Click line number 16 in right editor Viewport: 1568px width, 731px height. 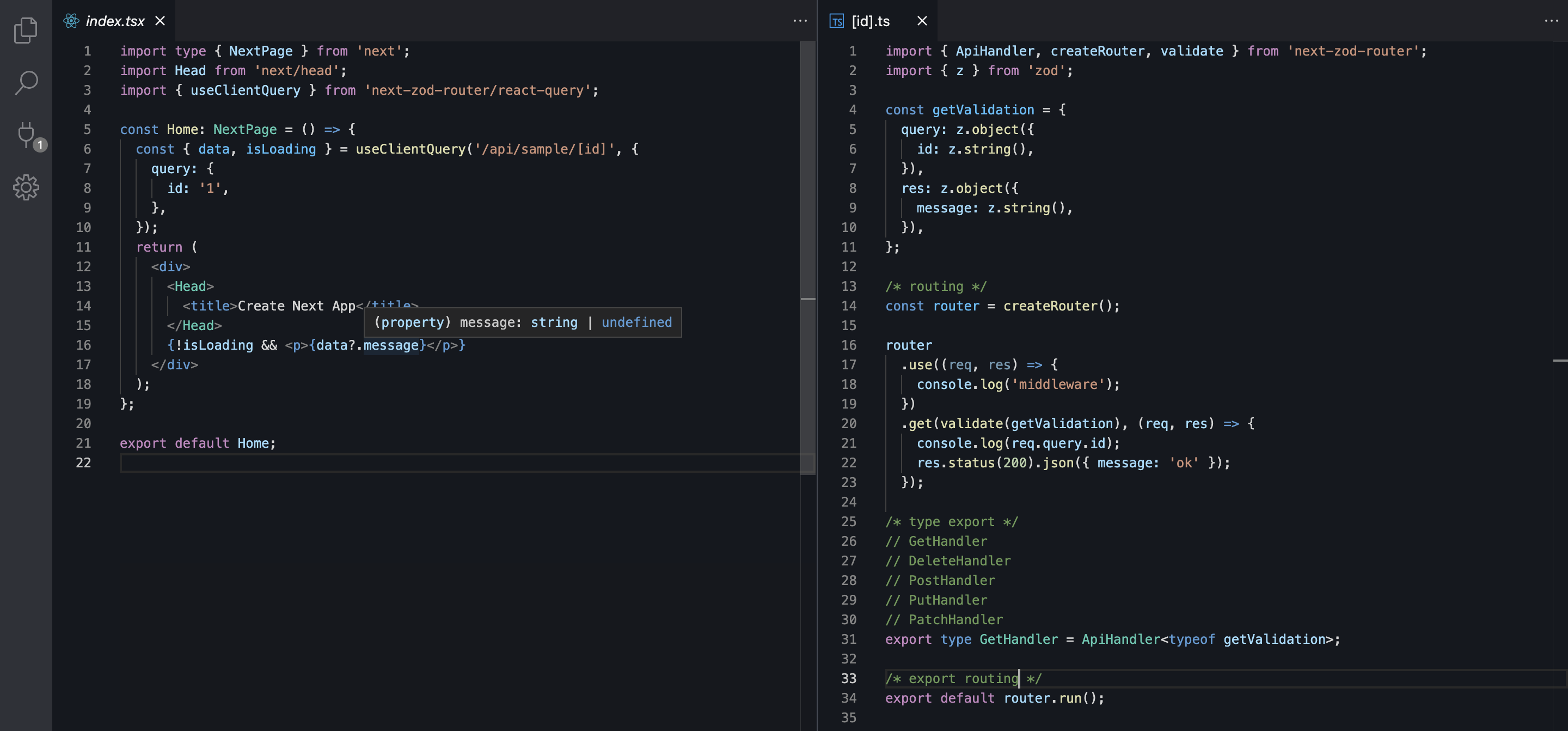coord(849,345)
